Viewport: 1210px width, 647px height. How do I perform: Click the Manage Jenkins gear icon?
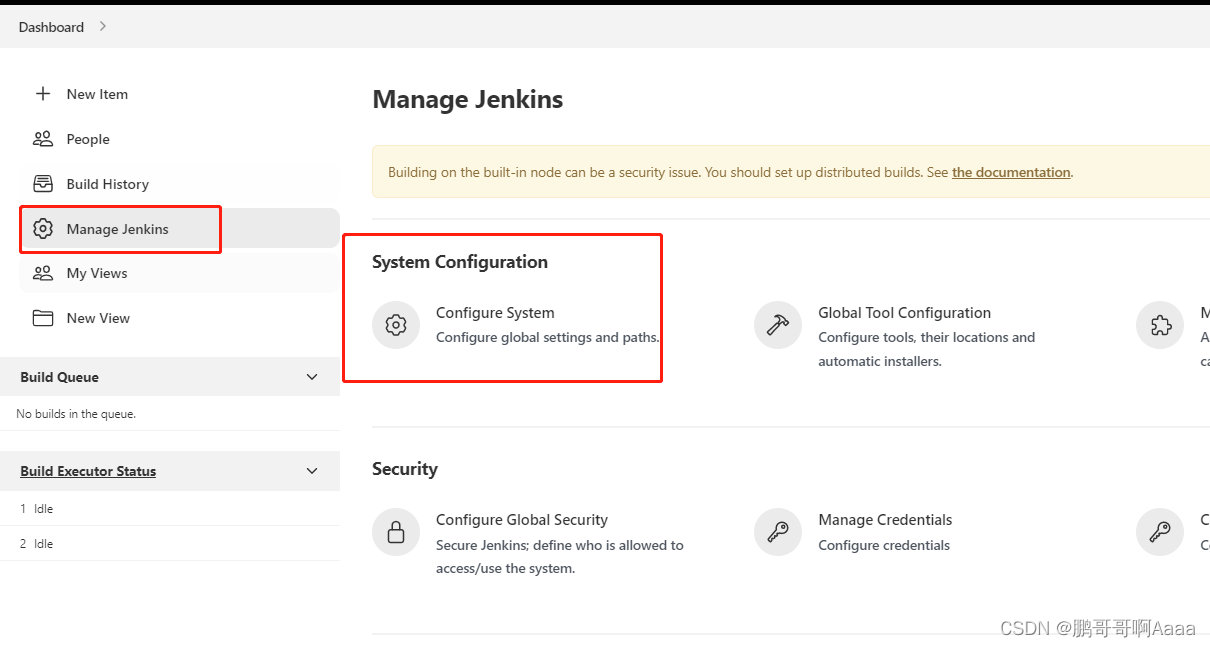43,229
